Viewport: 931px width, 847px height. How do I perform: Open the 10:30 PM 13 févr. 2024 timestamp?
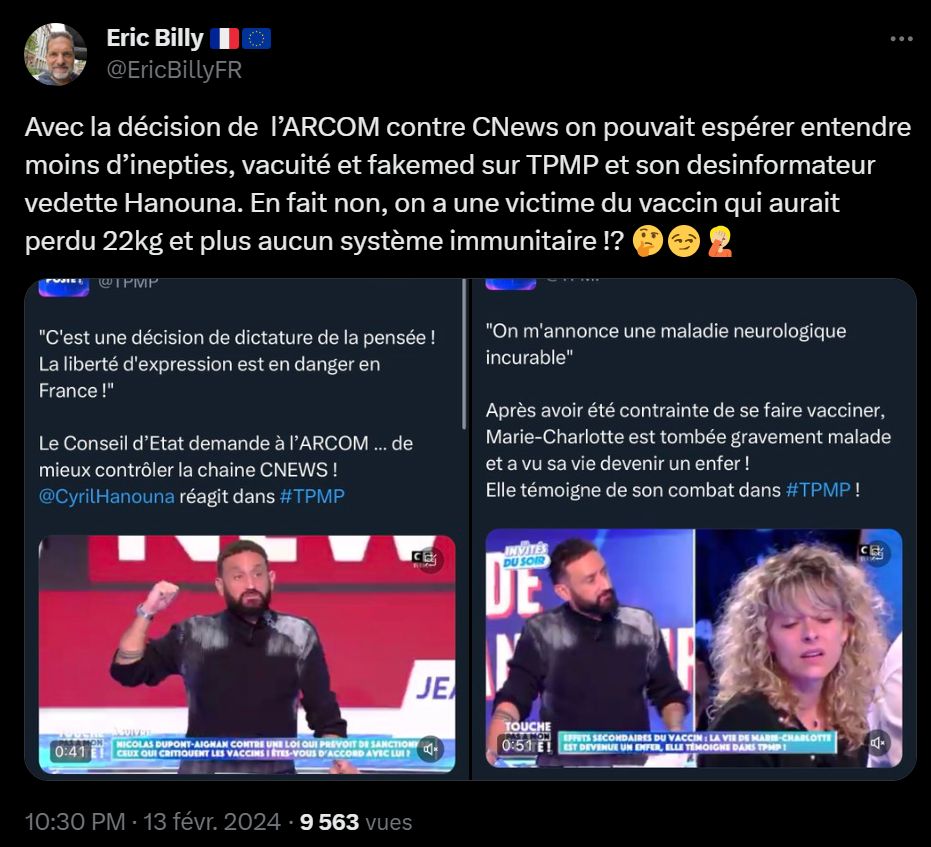point(153,822)
